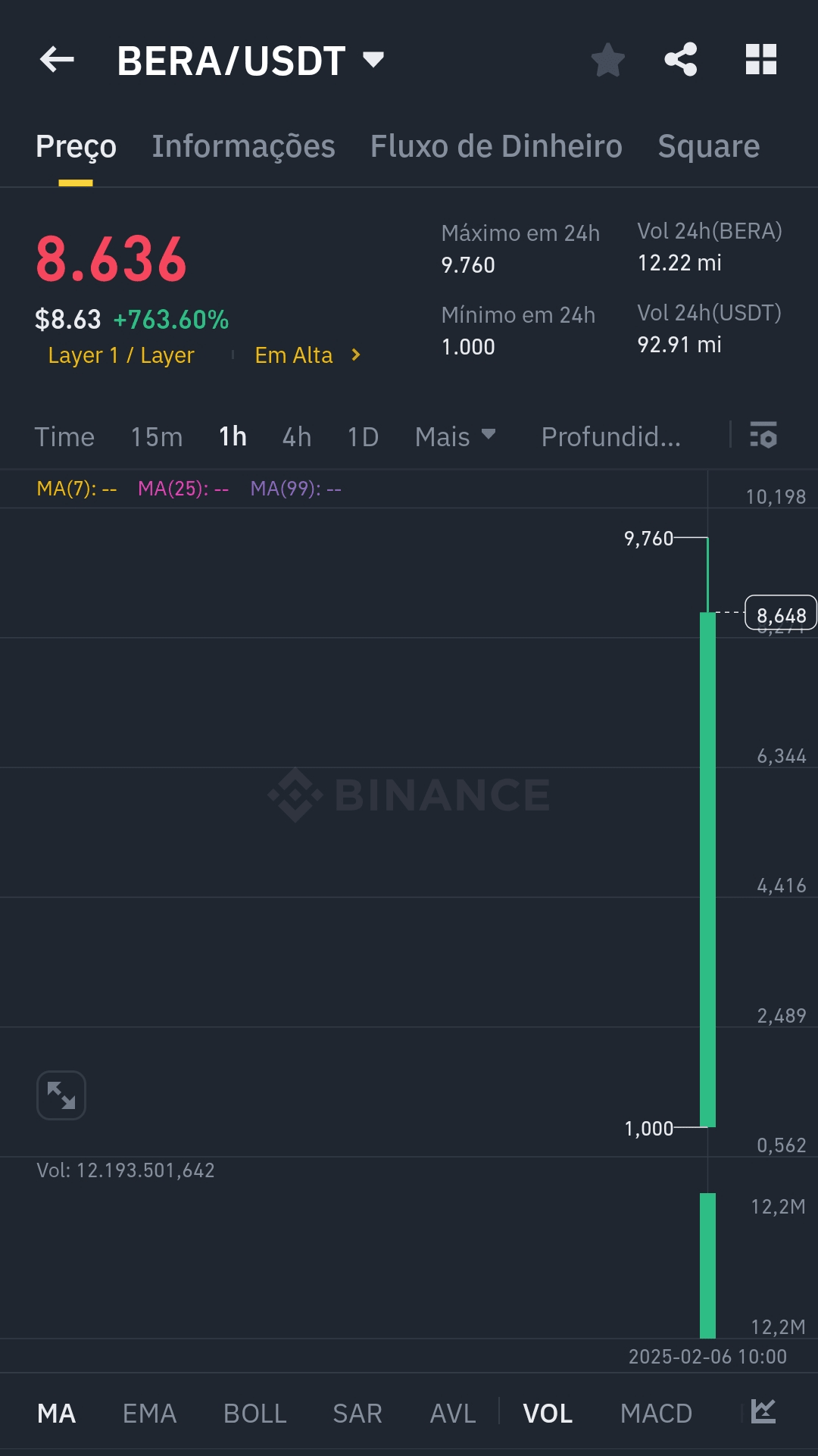
Task: Toggle the EMA indicator
Action: point(150,1414)
